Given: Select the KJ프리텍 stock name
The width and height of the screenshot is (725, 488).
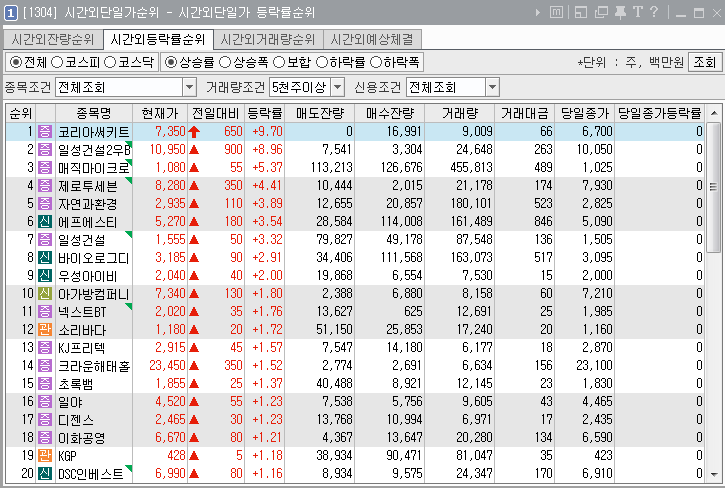Looking at the screenshot, I should [x=81, y=348].
